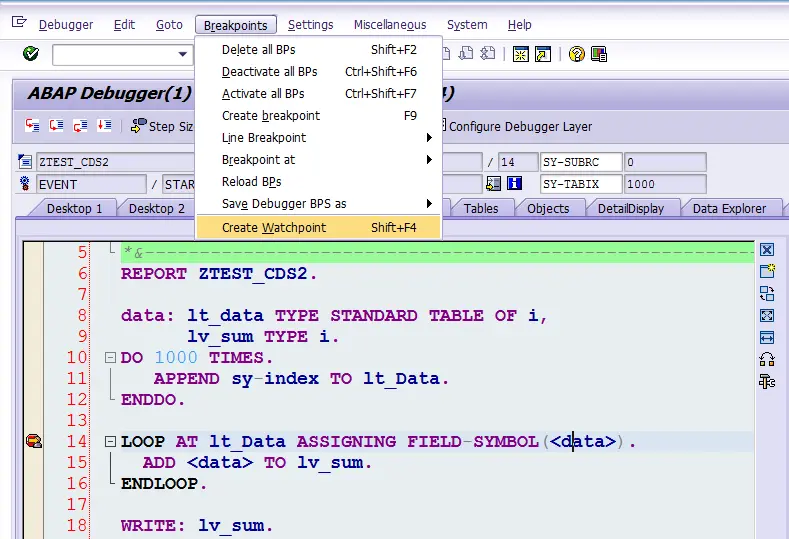The height and width of the screenshot is (539, 789).
Task: Click the SY-TABIX value field showing 1000
Action: 665,184
